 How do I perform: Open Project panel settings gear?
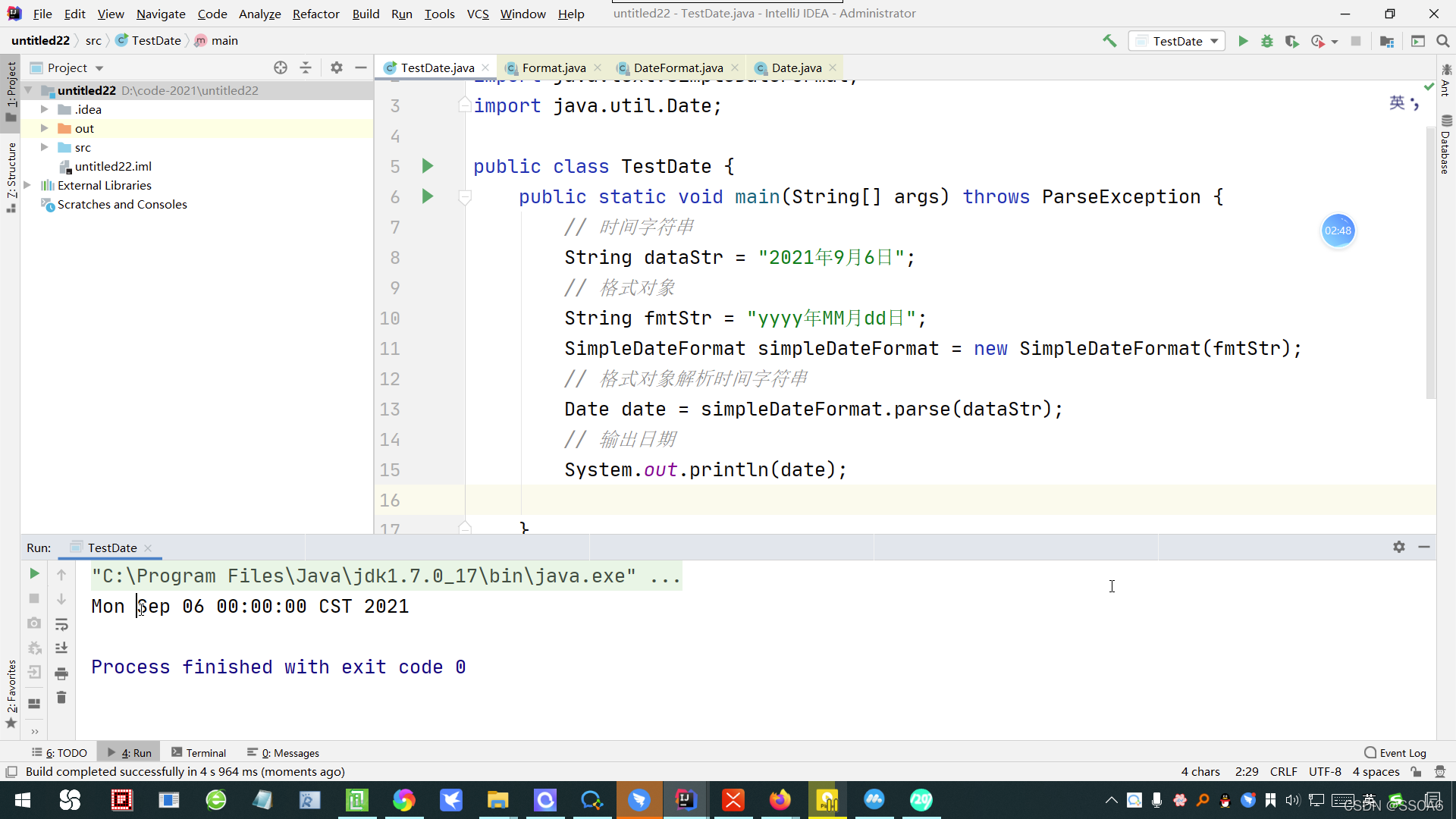(x=337, y=67)
